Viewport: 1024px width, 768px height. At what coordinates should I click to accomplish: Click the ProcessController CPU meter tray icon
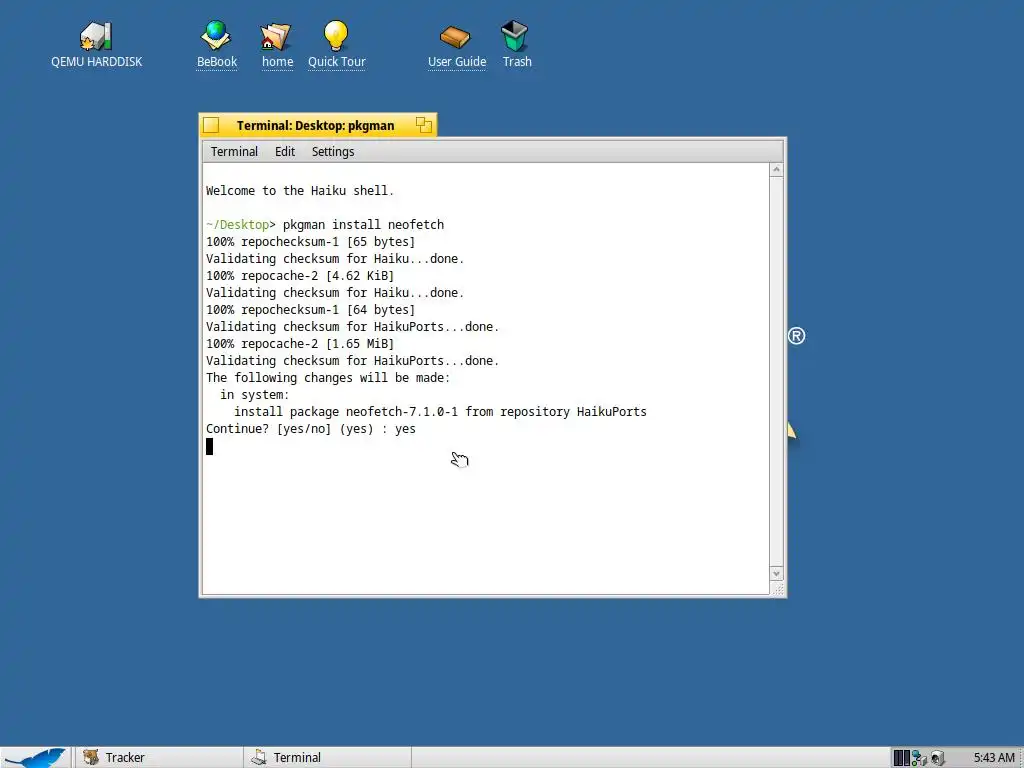pyautogui.click(x=901, y=758)
